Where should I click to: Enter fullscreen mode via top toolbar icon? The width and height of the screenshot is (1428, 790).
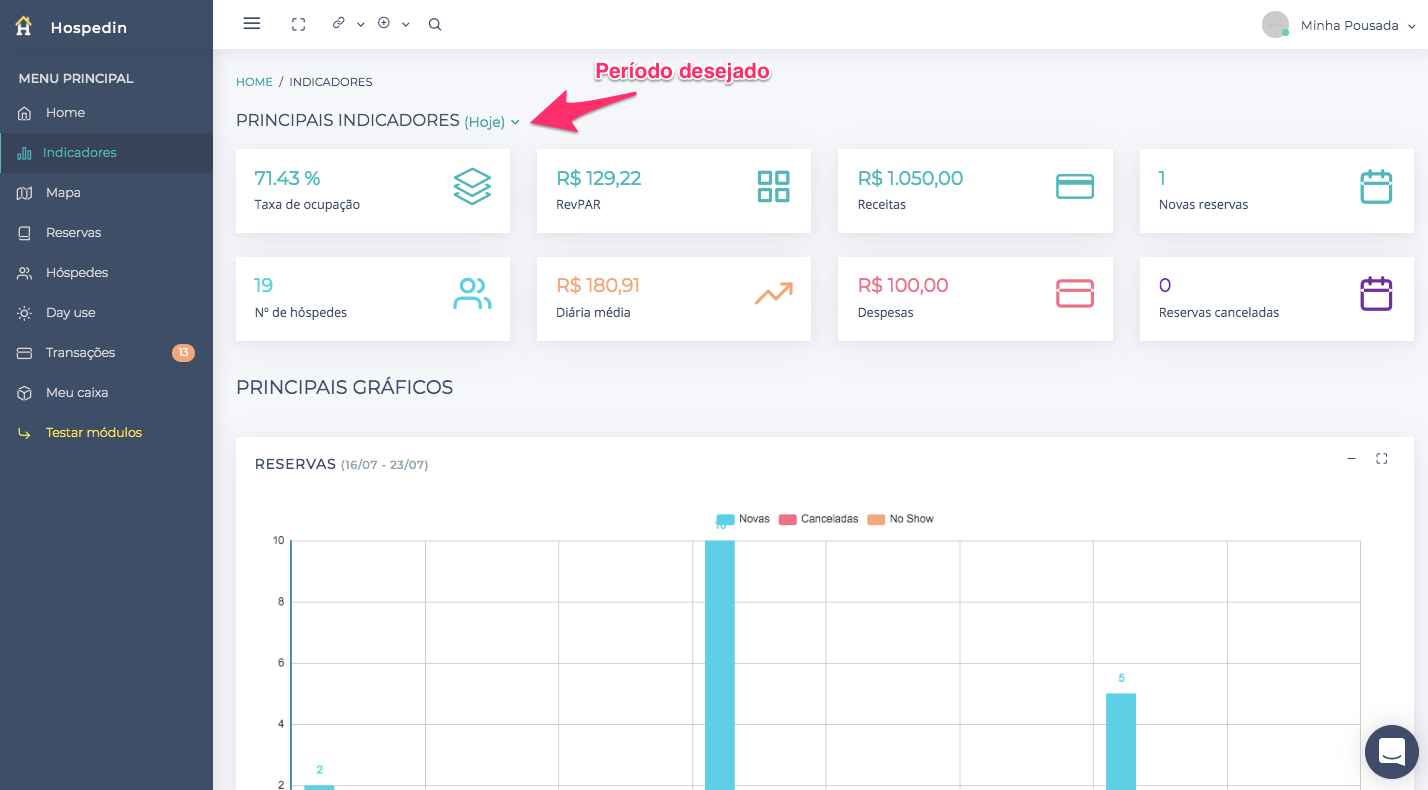[x=298, y=25]
